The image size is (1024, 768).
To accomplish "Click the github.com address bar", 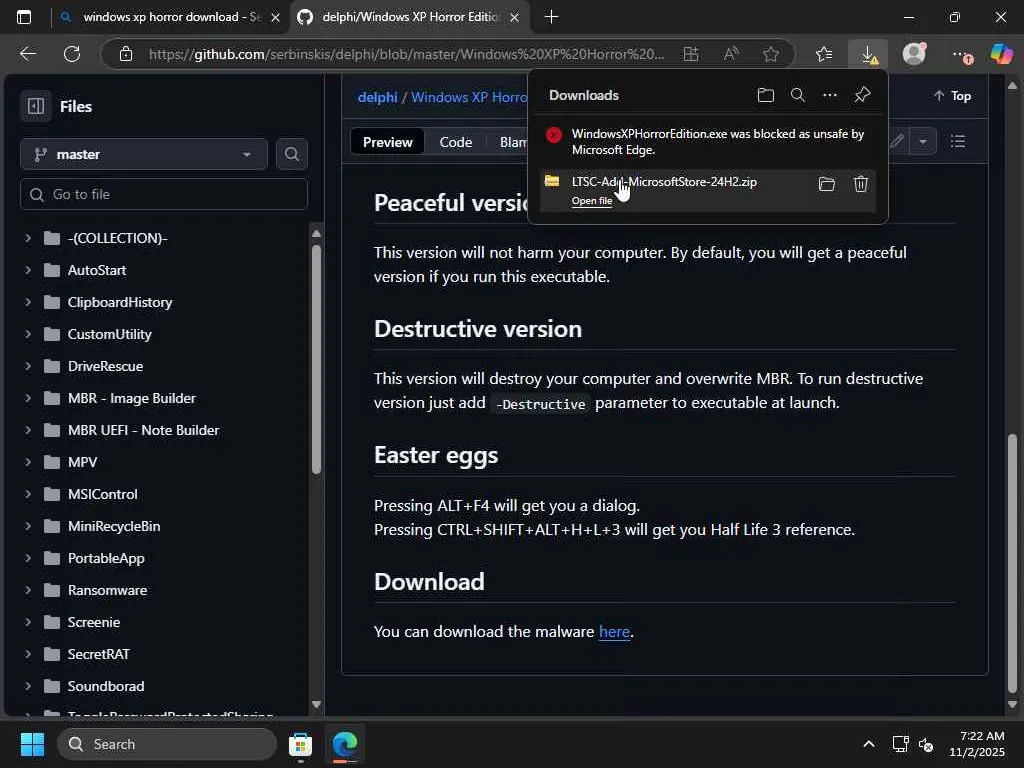I will (405, 54).
